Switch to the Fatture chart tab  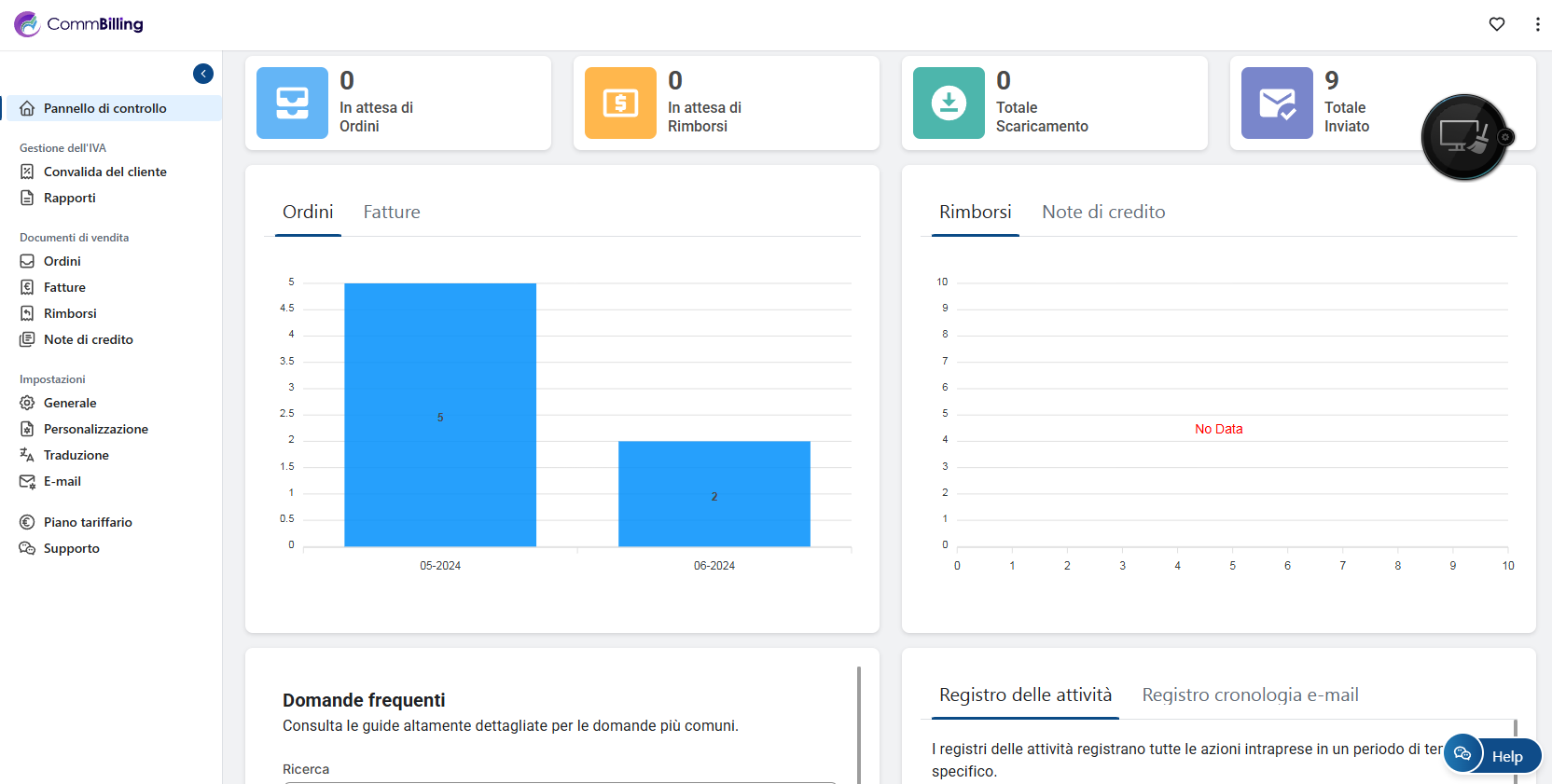click(392, 213)
